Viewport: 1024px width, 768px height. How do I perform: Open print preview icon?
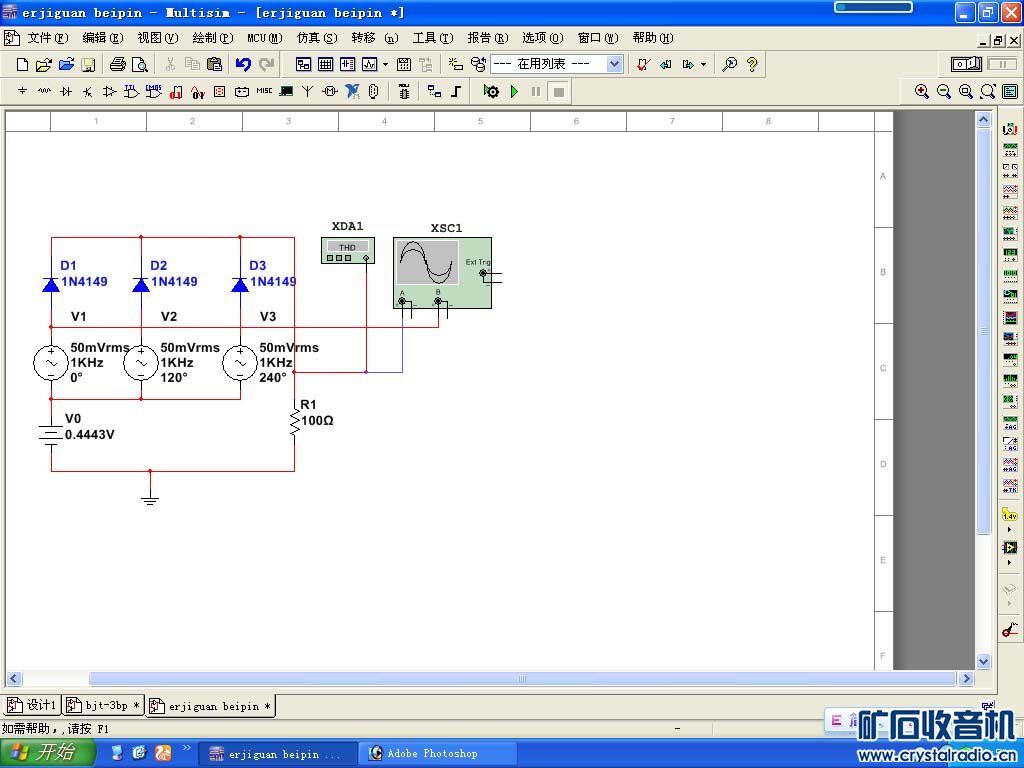[x=140, y=64]
